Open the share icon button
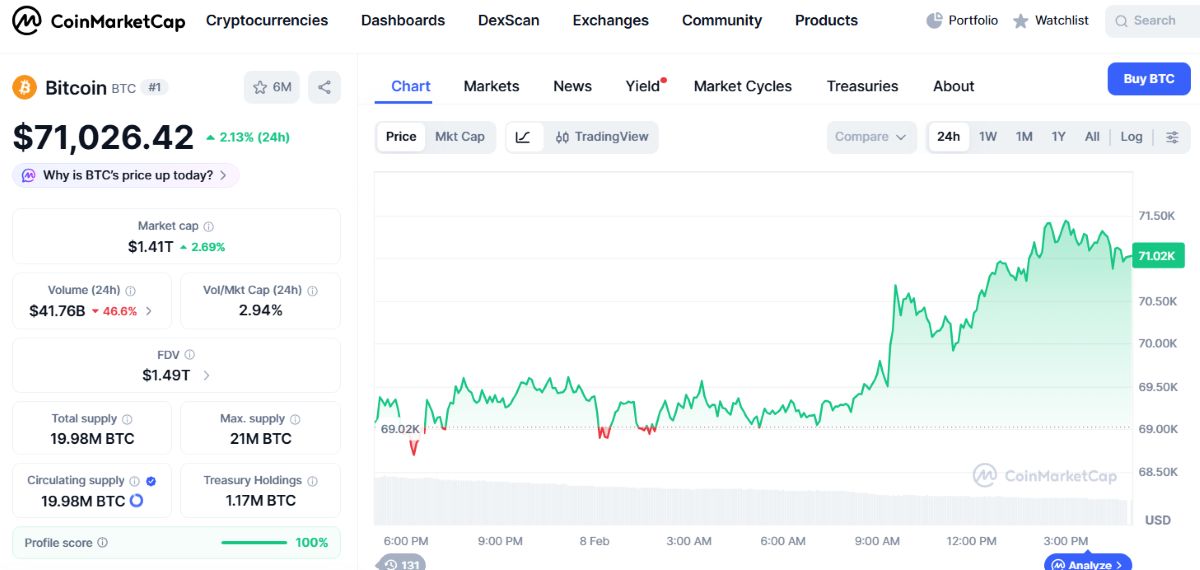 pyautogui.click(x=324, y=87)
